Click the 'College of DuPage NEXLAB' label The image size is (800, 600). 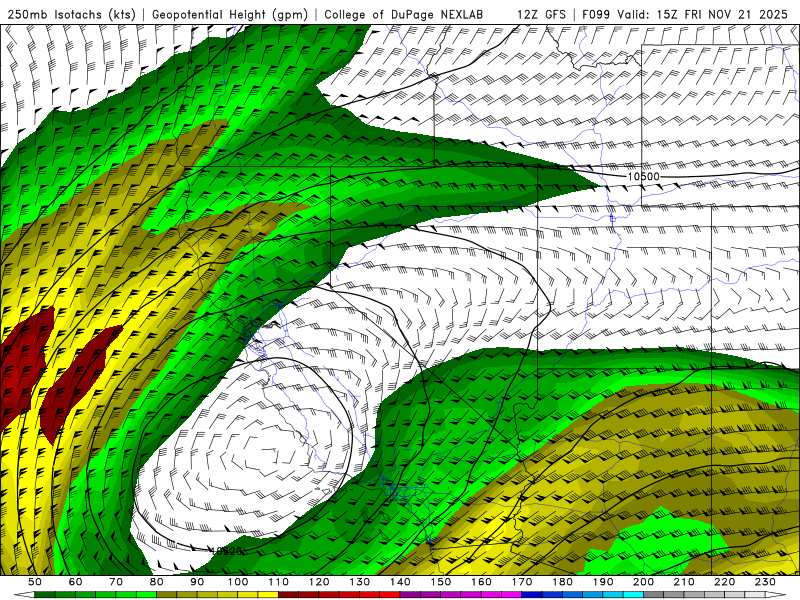pos(404,15)
